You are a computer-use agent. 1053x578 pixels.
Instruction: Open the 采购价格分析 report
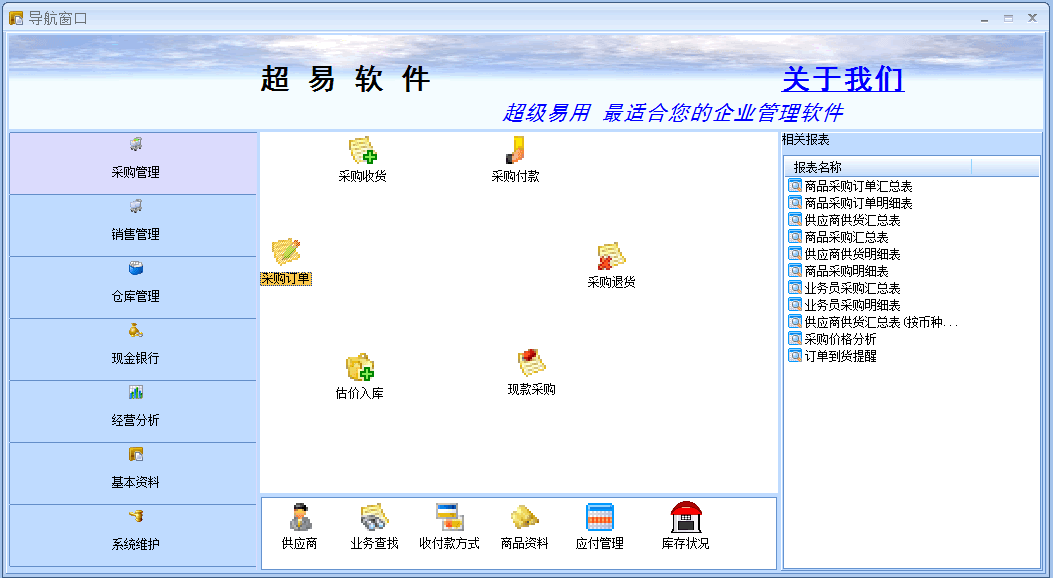click(840, 339)
